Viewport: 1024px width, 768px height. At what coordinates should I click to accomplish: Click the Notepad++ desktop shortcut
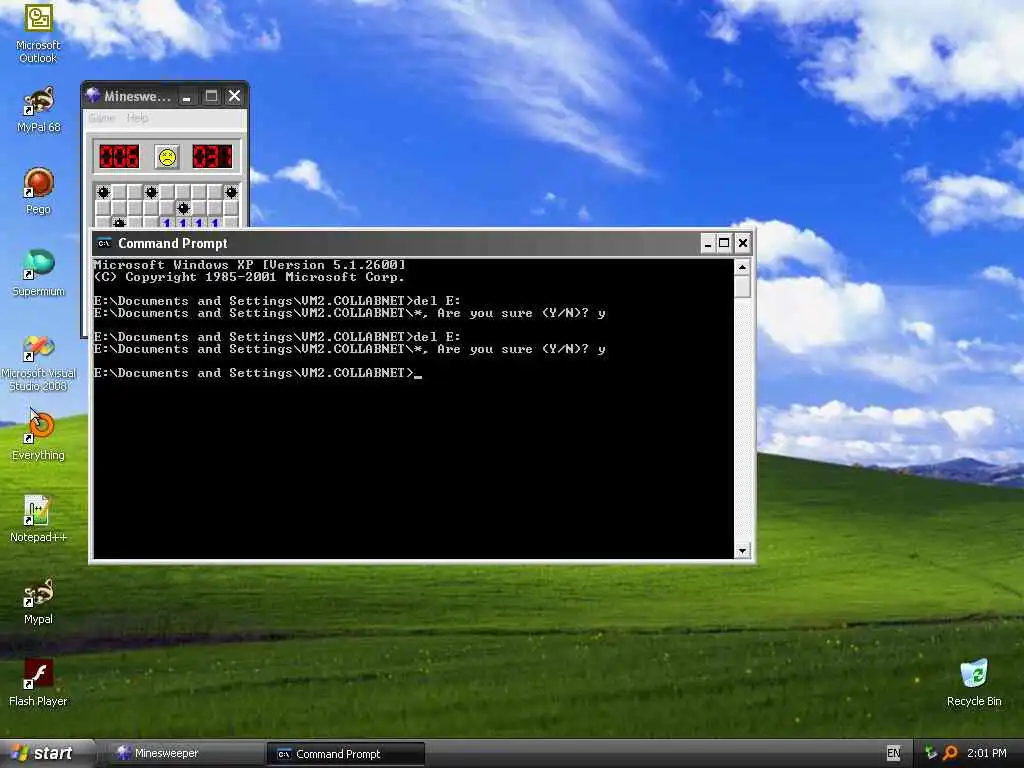pyautogui.click(x=38, y=519)
